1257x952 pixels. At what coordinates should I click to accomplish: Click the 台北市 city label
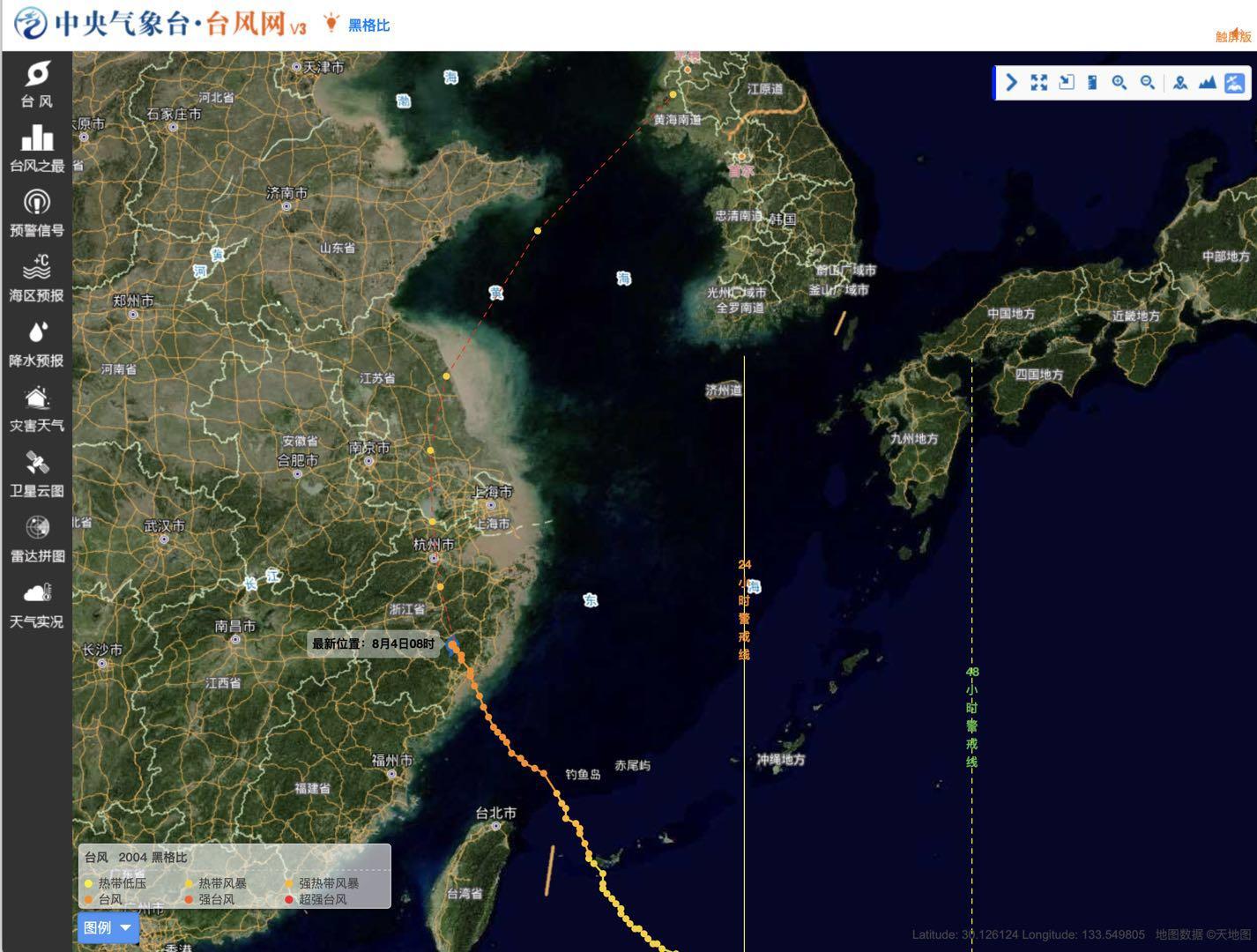tap(495, 813)
